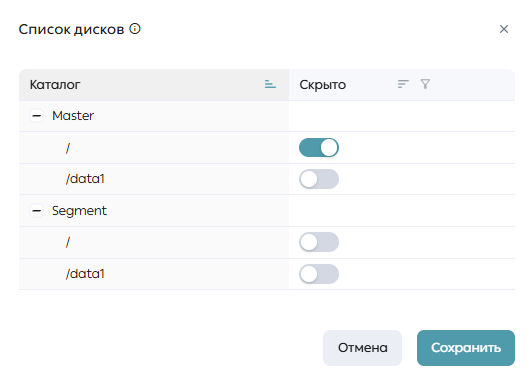This screenshot has width=530, height=382.
Task: Select /data1 under Segment
Action: (85, 274)
